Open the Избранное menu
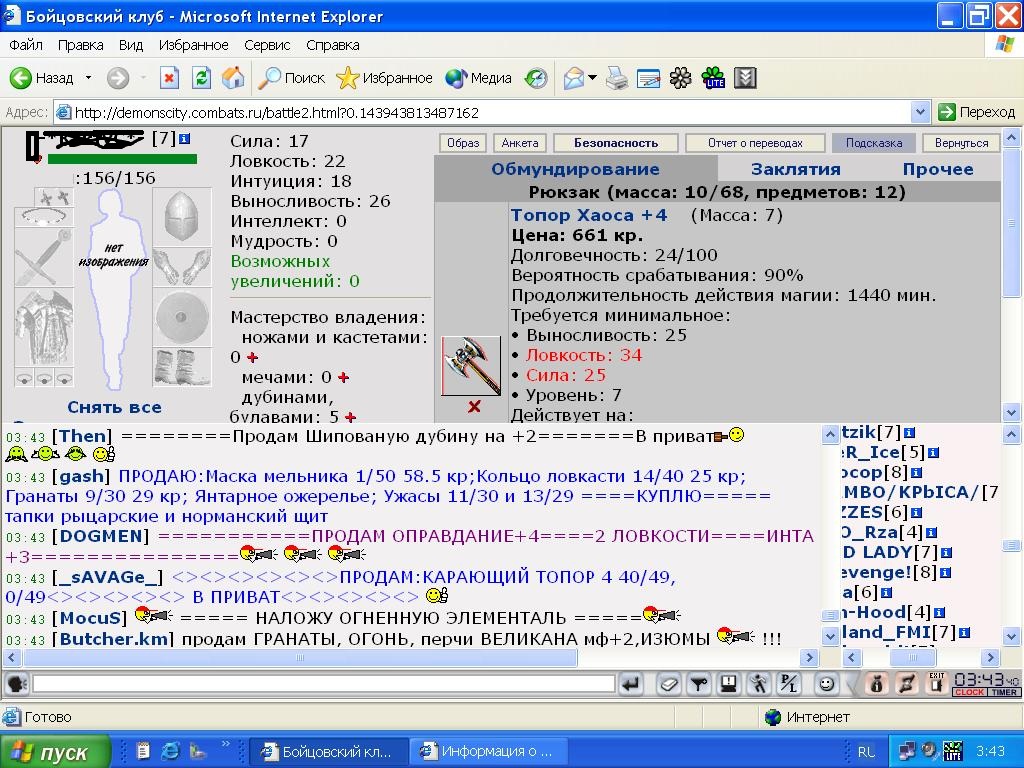The height and width of the screenshot is (768, 1024). click(x=193, y=45)
